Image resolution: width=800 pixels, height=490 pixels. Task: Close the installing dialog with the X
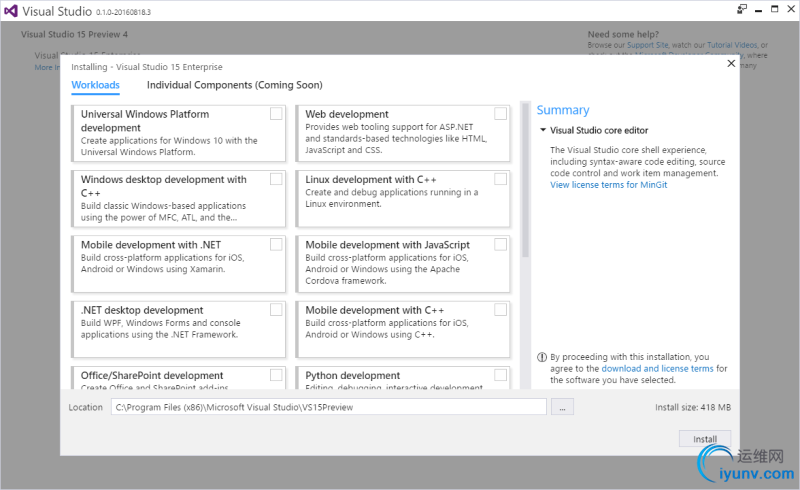click(730, 63)
